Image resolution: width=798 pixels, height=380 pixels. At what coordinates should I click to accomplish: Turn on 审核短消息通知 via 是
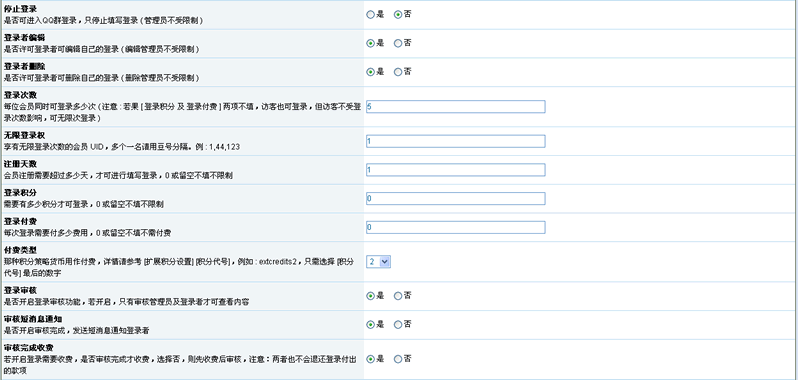(x=370, y=324)
